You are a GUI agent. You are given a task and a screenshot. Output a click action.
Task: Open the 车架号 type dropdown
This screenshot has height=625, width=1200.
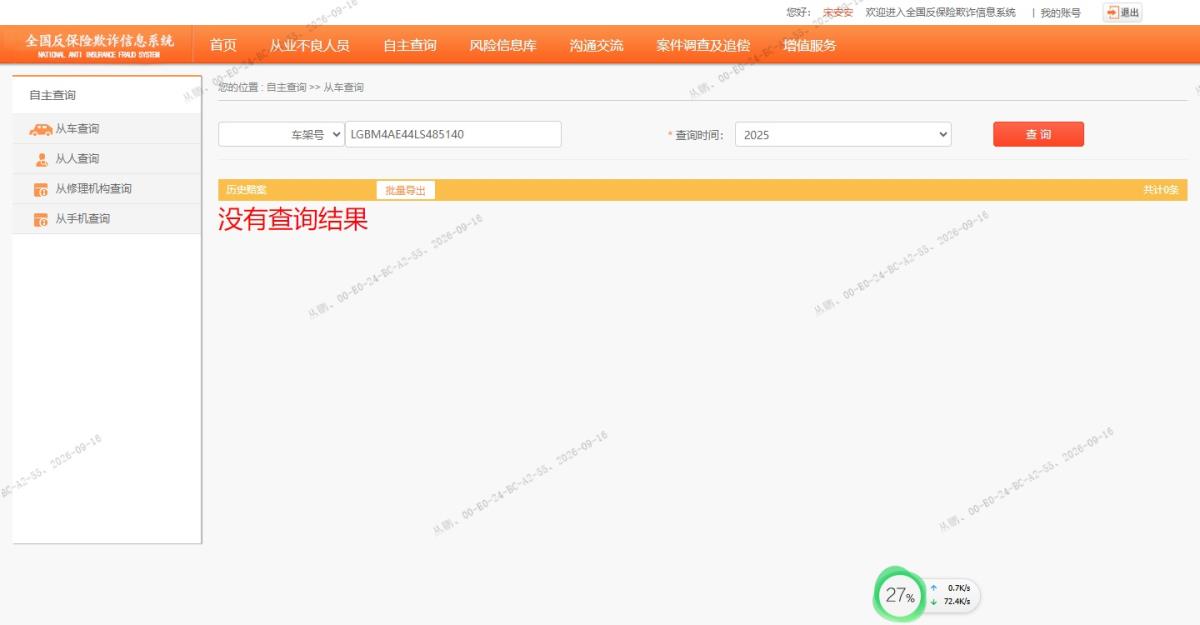281,134
